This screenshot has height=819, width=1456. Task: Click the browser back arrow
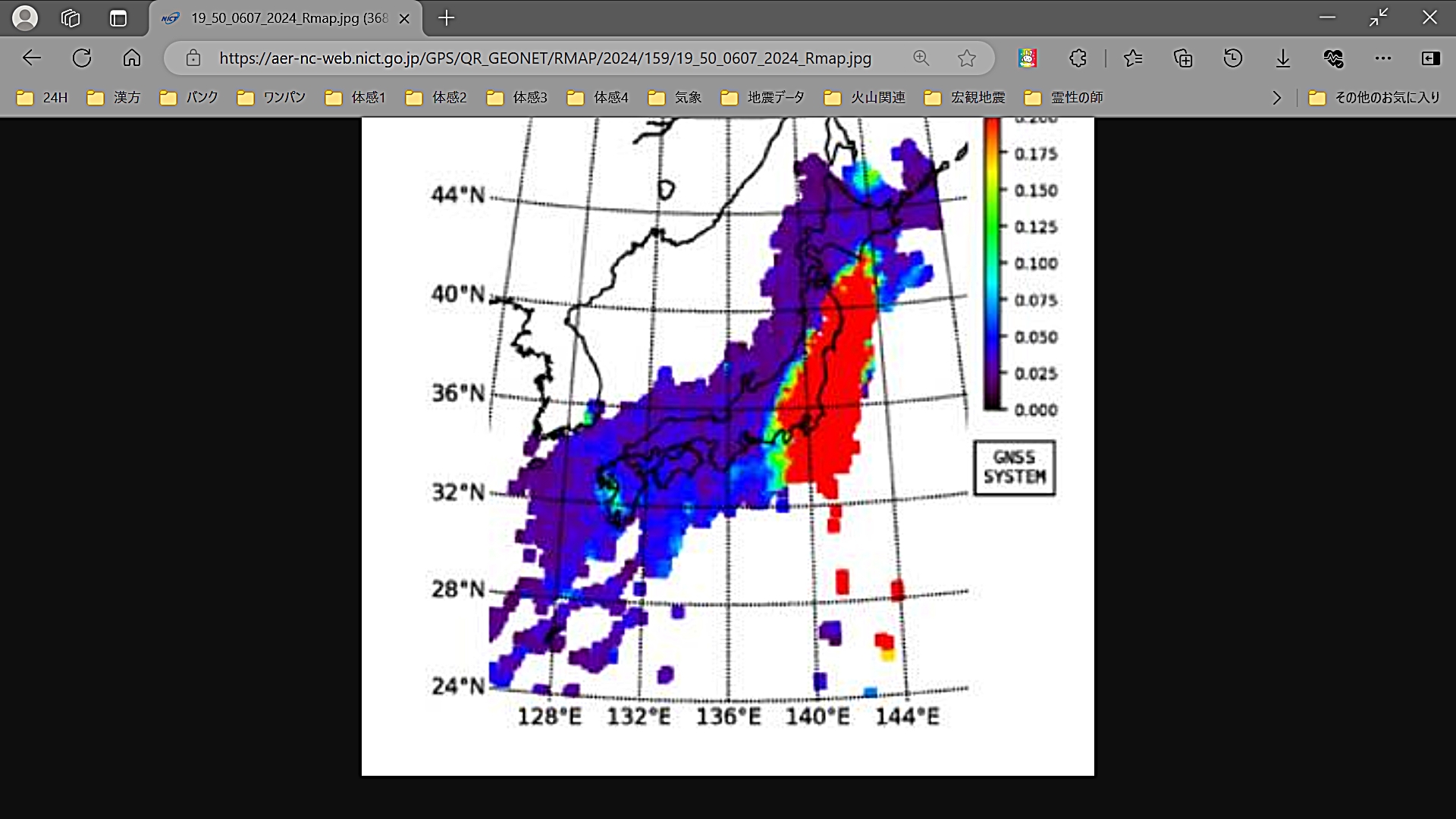click(x=32, y=58)
